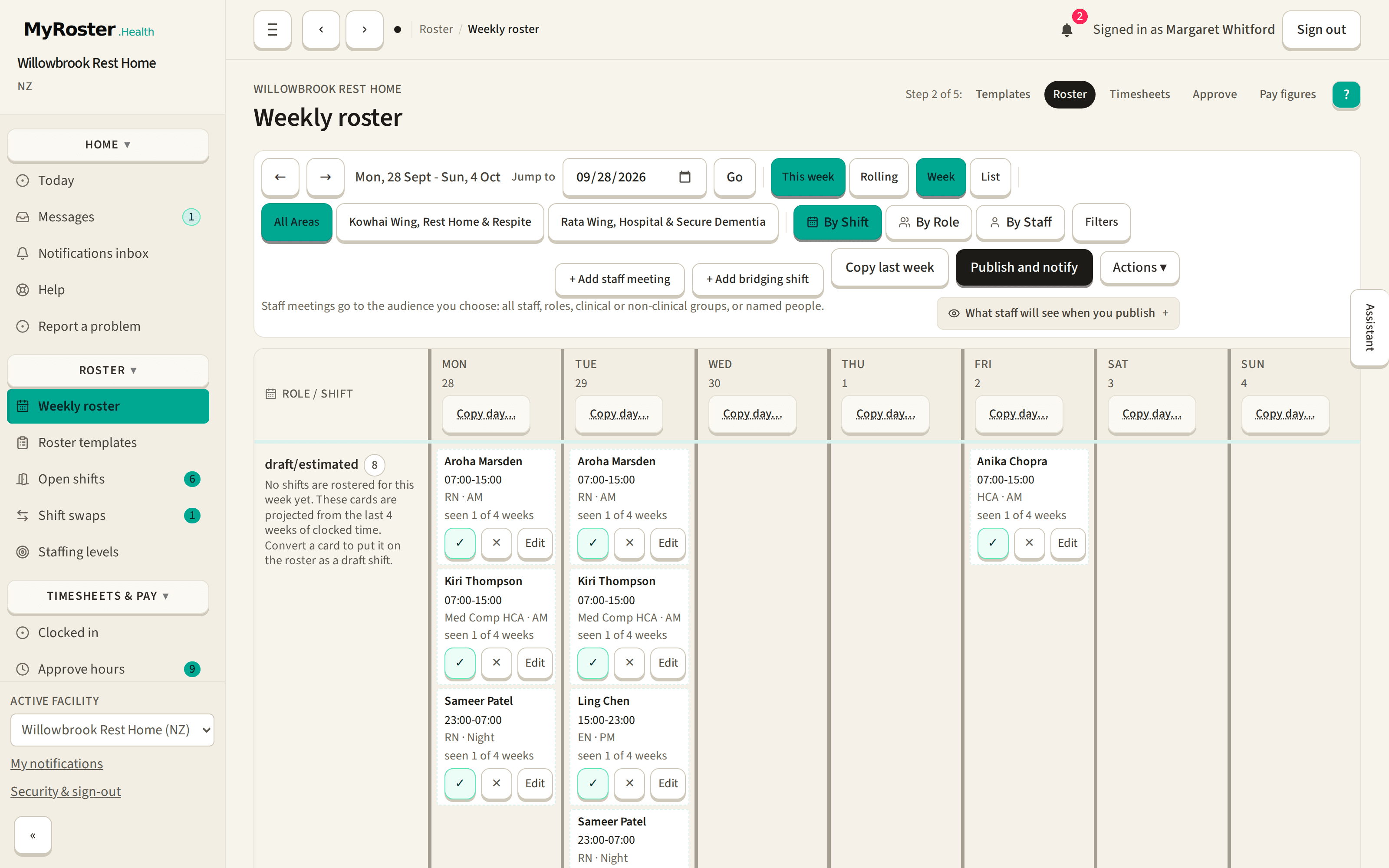Image resolution: width=1389 pixels, height=868 pixels.
Task: Open the hamburger menu button
Action: (x=273, y=29)
